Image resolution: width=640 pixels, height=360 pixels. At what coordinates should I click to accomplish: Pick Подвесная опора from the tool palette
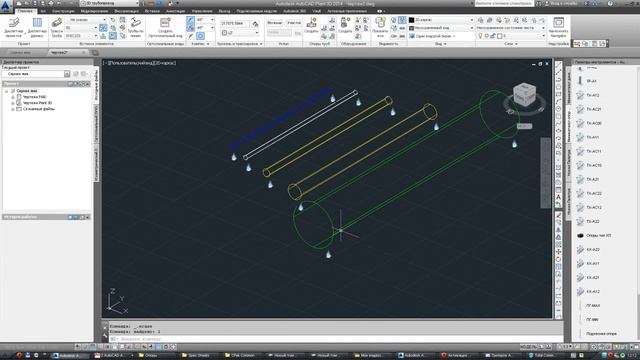point(598,333)
